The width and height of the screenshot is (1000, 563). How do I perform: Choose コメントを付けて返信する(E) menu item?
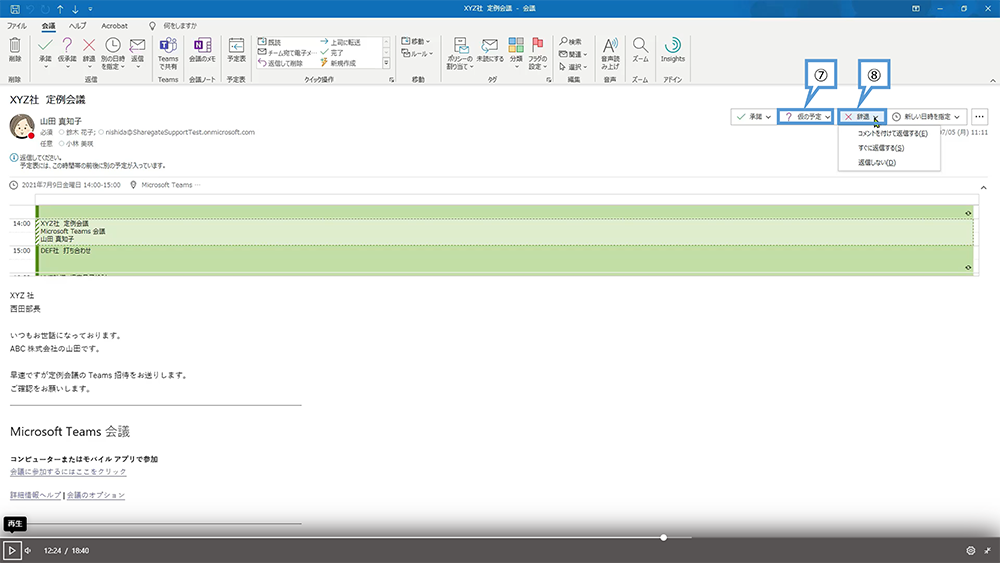click(892, 133)
